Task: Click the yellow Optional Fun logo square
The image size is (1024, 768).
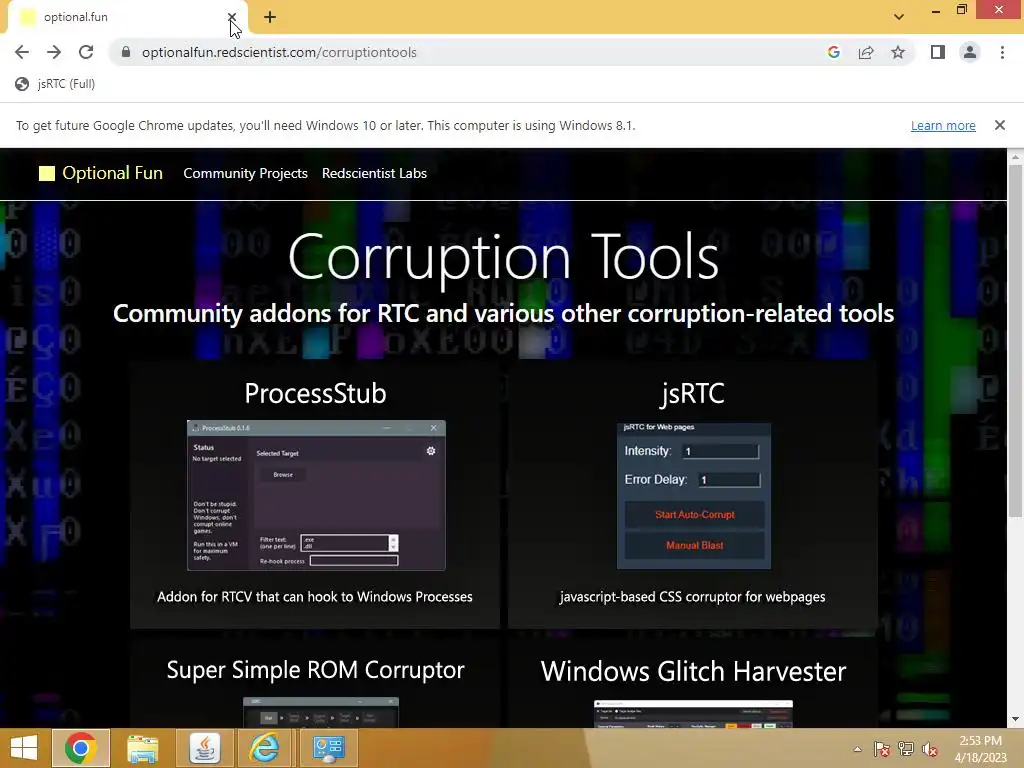Action: pyautogui.click(x=47, y=173)
